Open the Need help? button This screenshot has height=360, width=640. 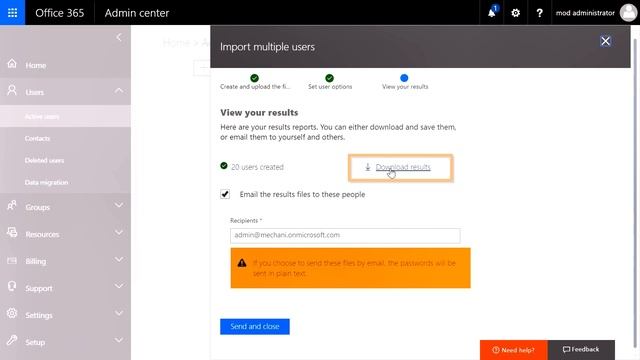[x=513, y=350]
